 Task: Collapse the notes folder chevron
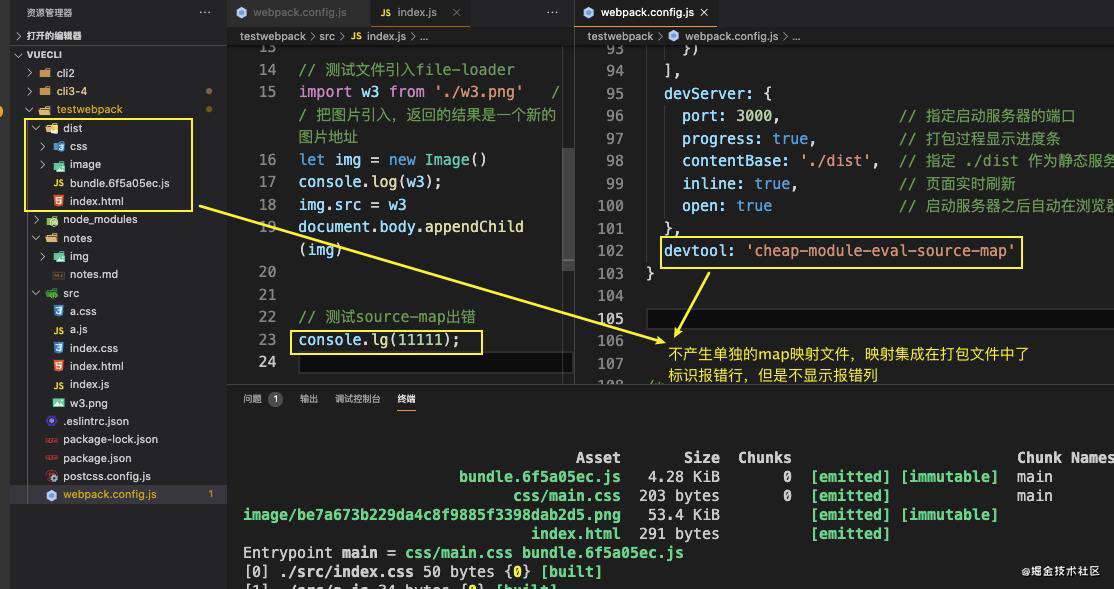click(36, 238)
